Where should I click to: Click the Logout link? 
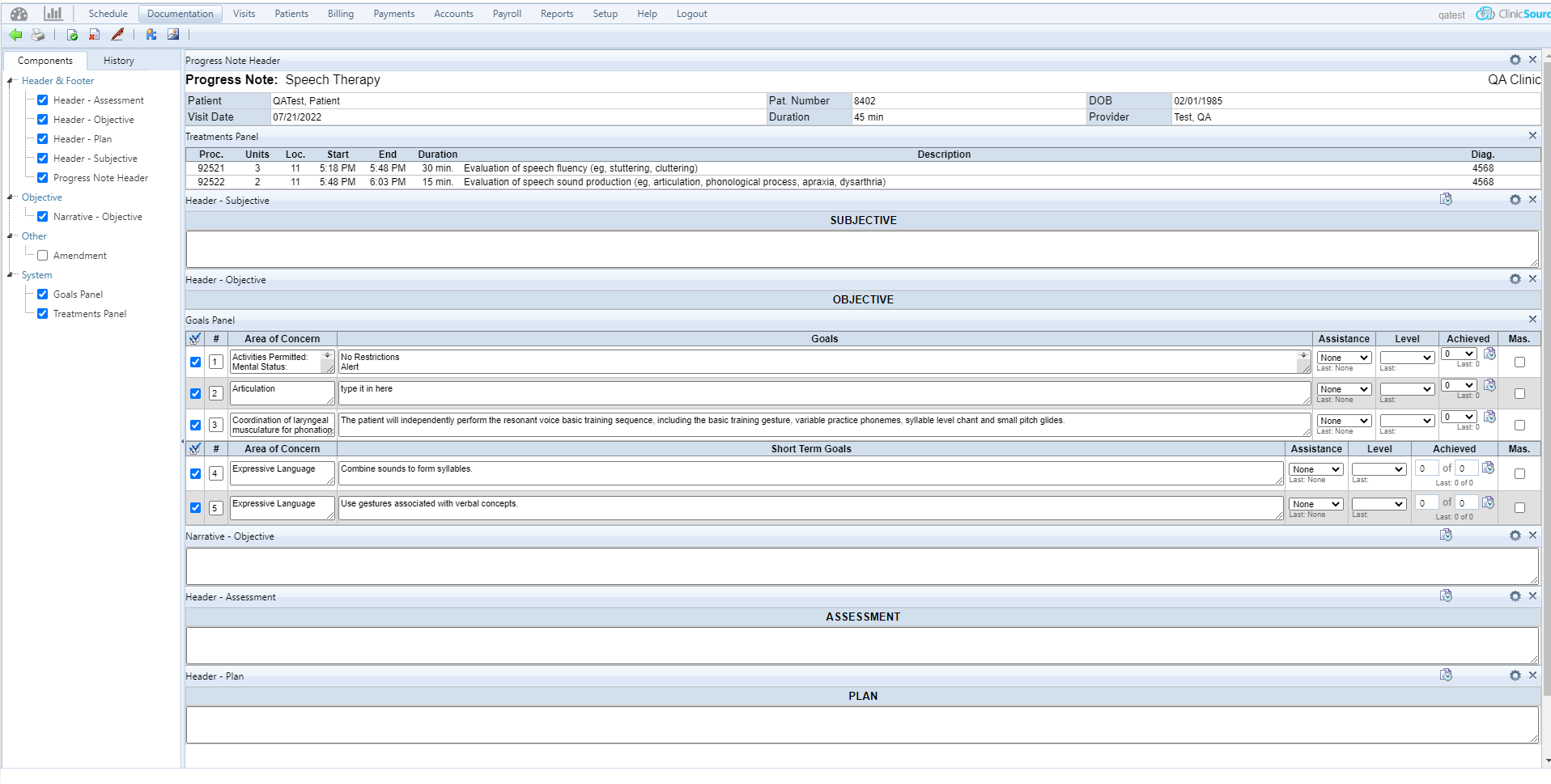691,14
